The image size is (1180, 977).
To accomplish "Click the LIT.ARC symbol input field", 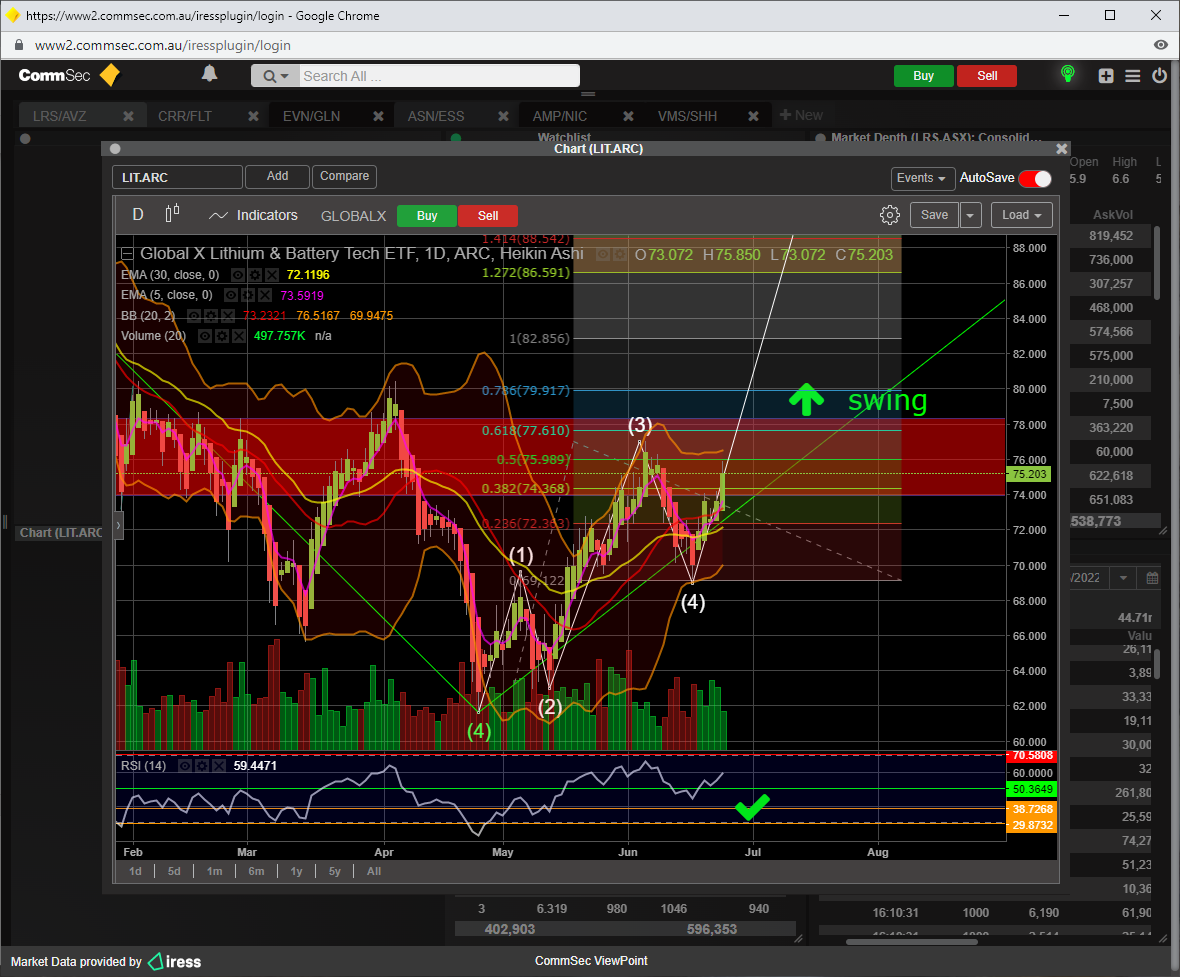I will (x=177, y=178).
